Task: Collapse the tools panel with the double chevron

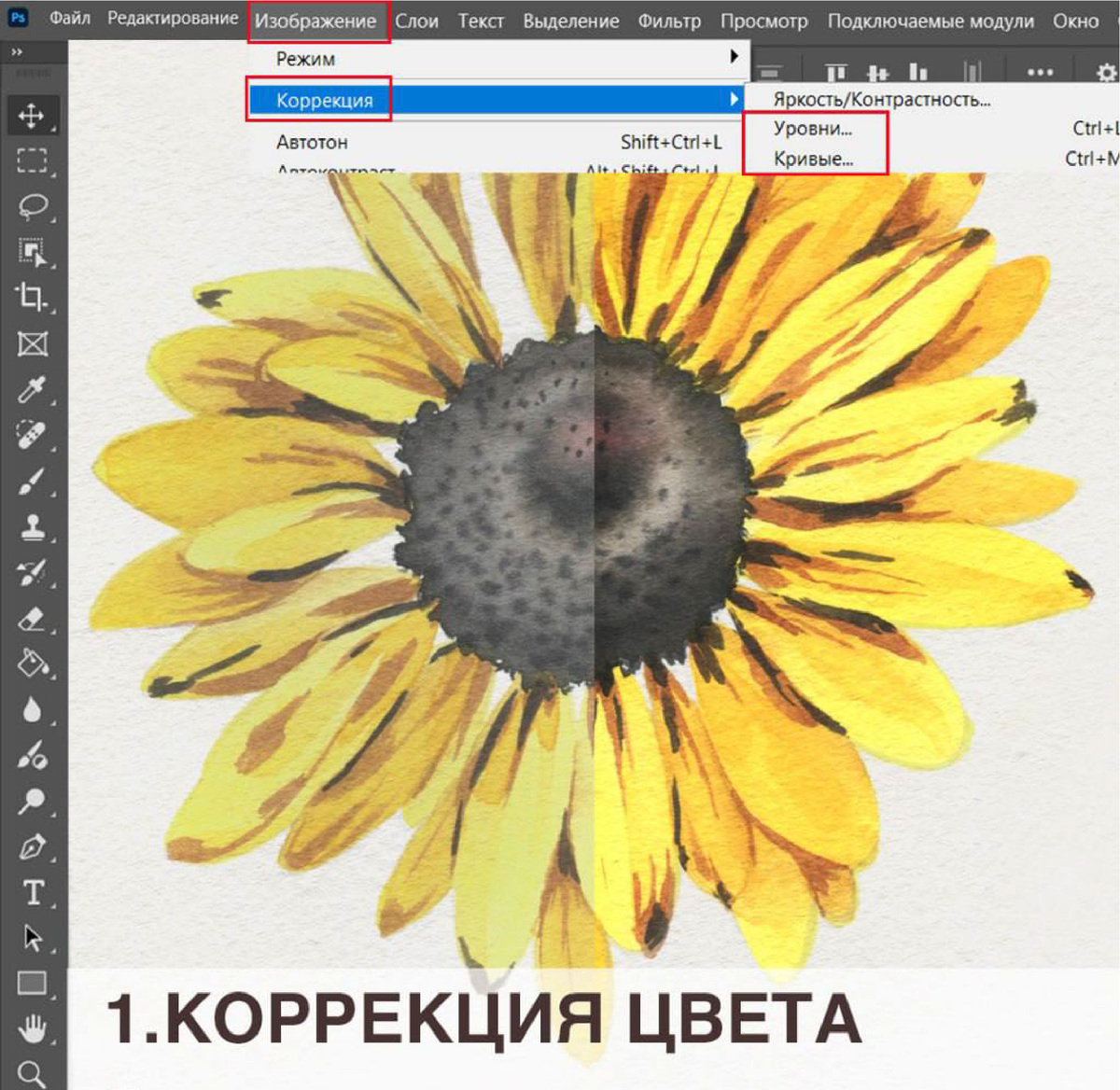Action: [x=18, y=53]
